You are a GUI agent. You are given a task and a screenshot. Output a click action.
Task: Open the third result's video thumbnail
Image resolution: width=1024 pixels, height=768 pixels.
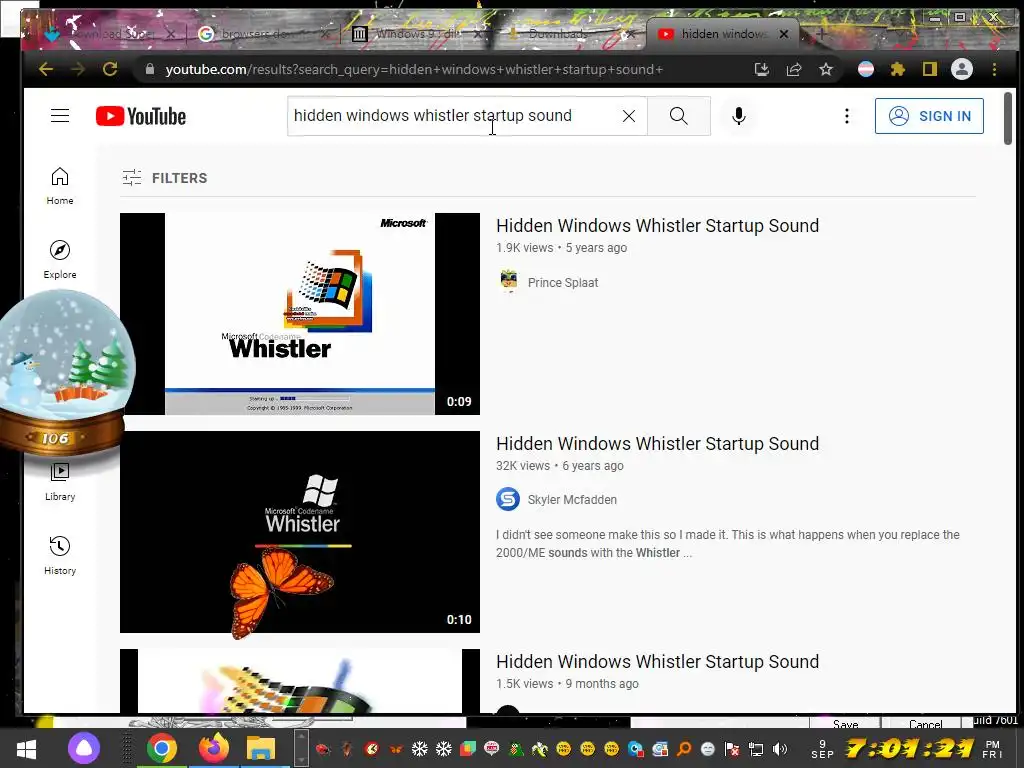(300, 680)
